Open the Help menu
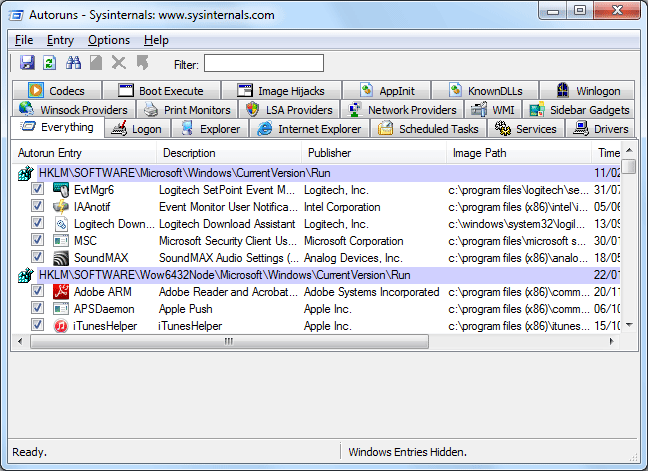Viewport: 648px width, 471px height. pos(156,40)
